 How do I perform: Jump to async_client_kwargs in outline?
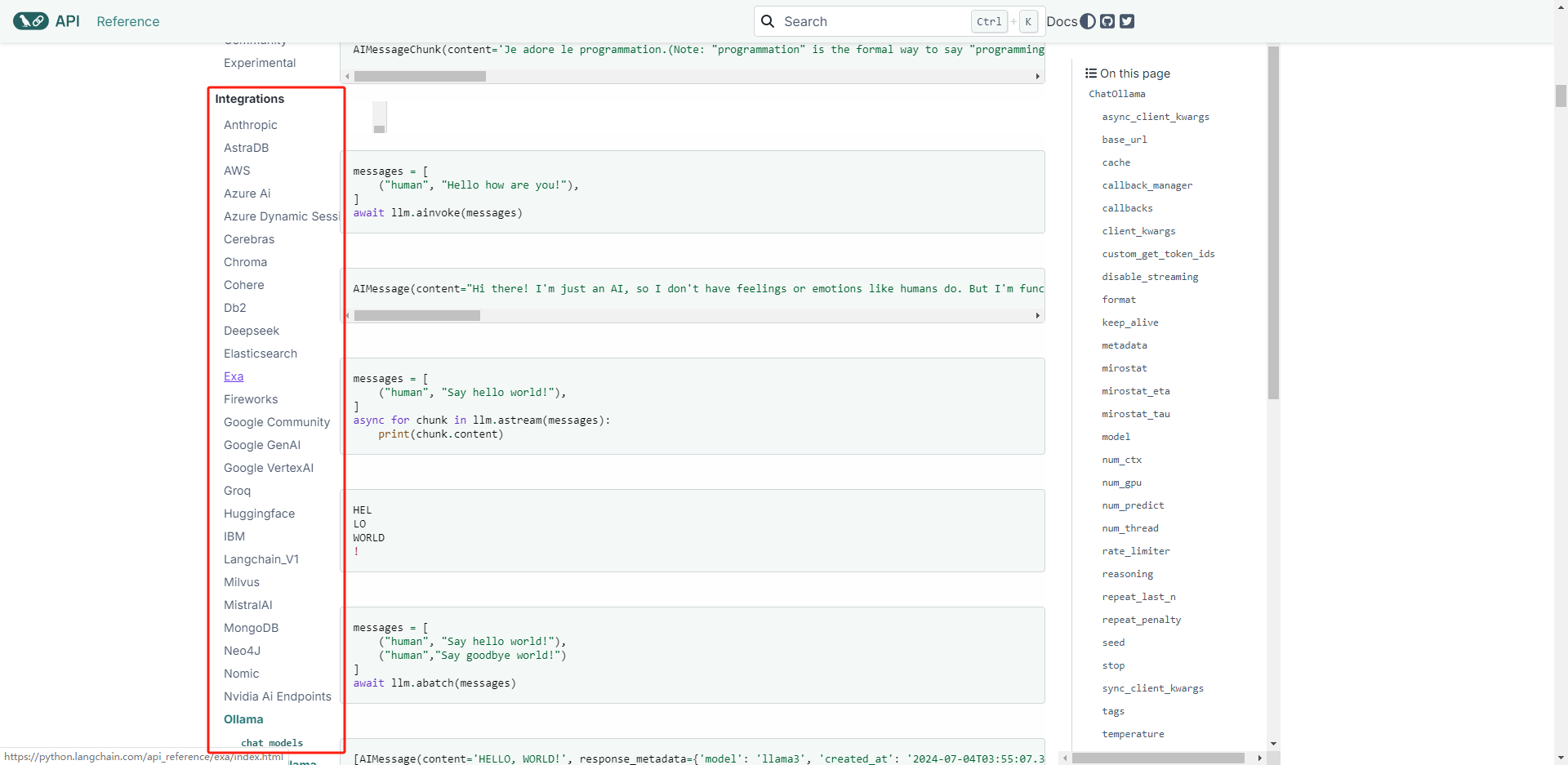(x=1156, y=117)
